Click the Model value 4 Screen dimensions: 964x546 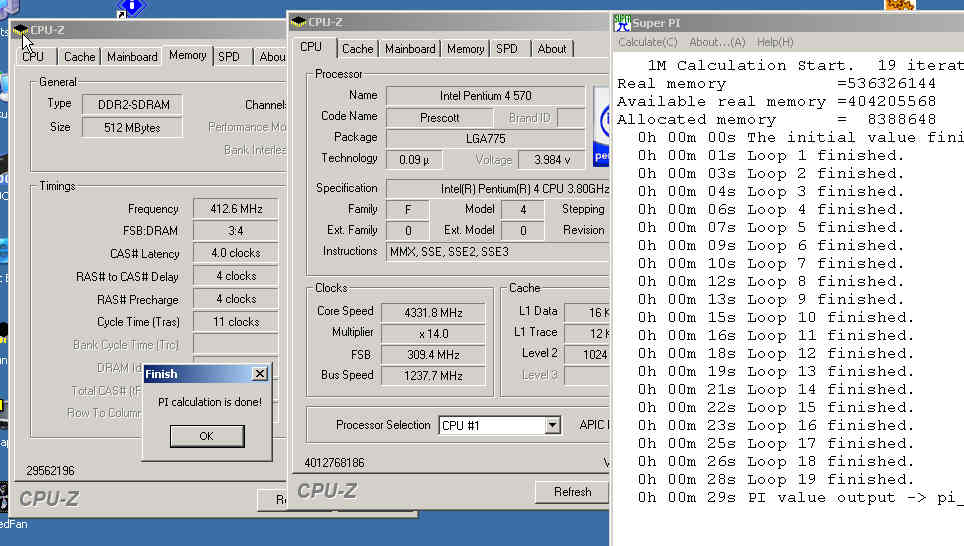523,210
